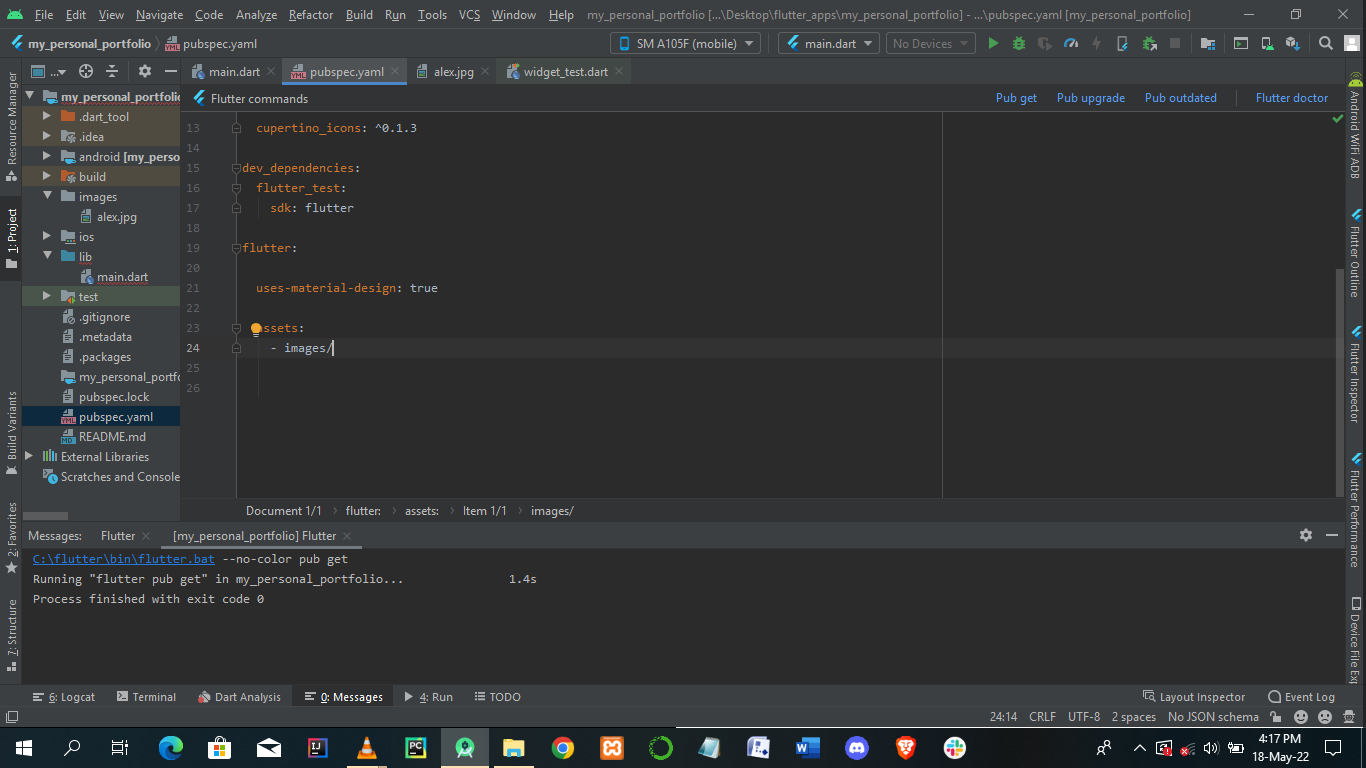The height and width of the screenshot is (768, 1366).
Task: Open Project panel settings gear
Action: tap(145, 71)
